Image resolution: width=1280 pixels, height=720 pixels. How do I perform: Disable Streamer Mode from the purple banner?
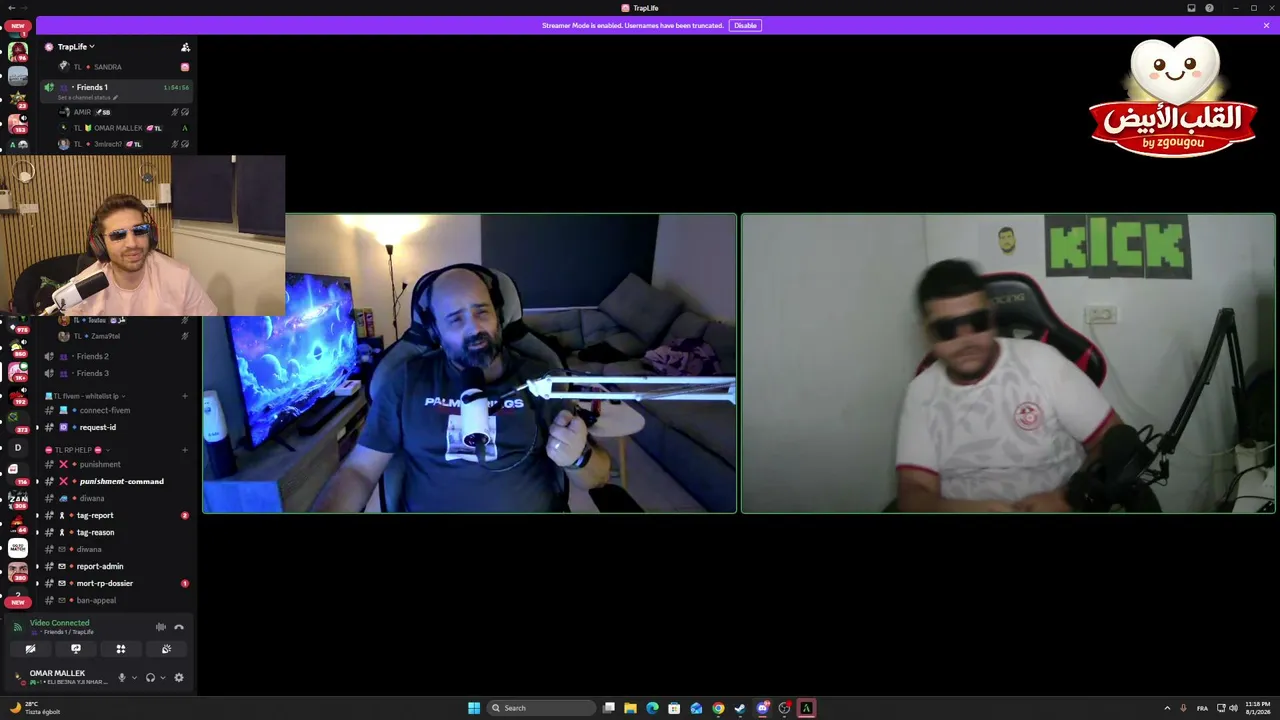click(745, 25)
